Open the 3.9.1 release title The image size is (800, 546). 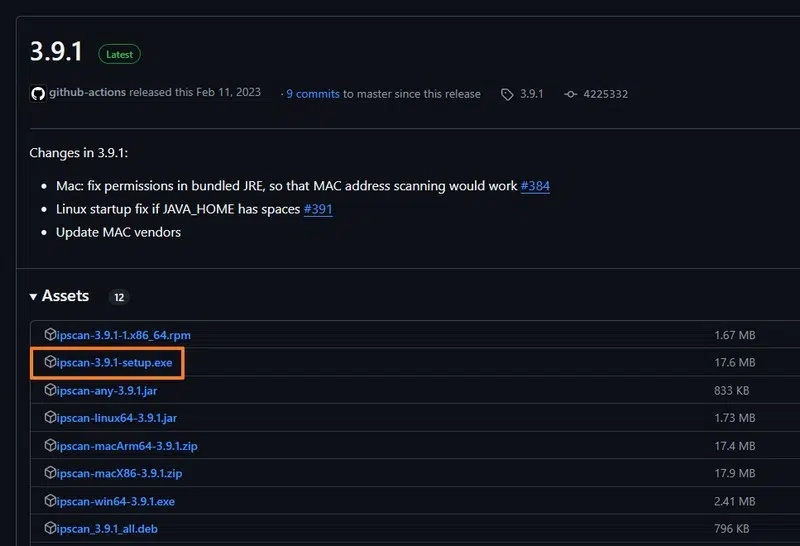click(x=56, y=52)
